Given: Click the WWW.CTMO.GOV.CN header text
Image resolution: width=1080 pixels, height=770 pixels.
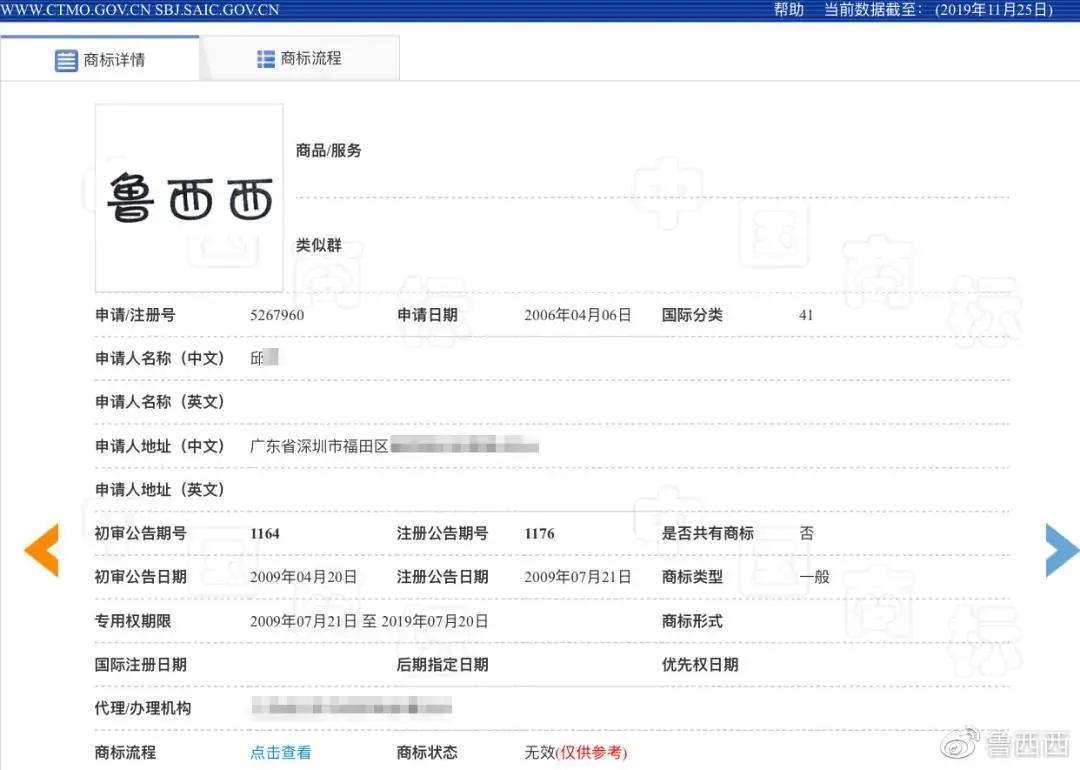Looking at the screenshot, I should (x=77, y=10).
